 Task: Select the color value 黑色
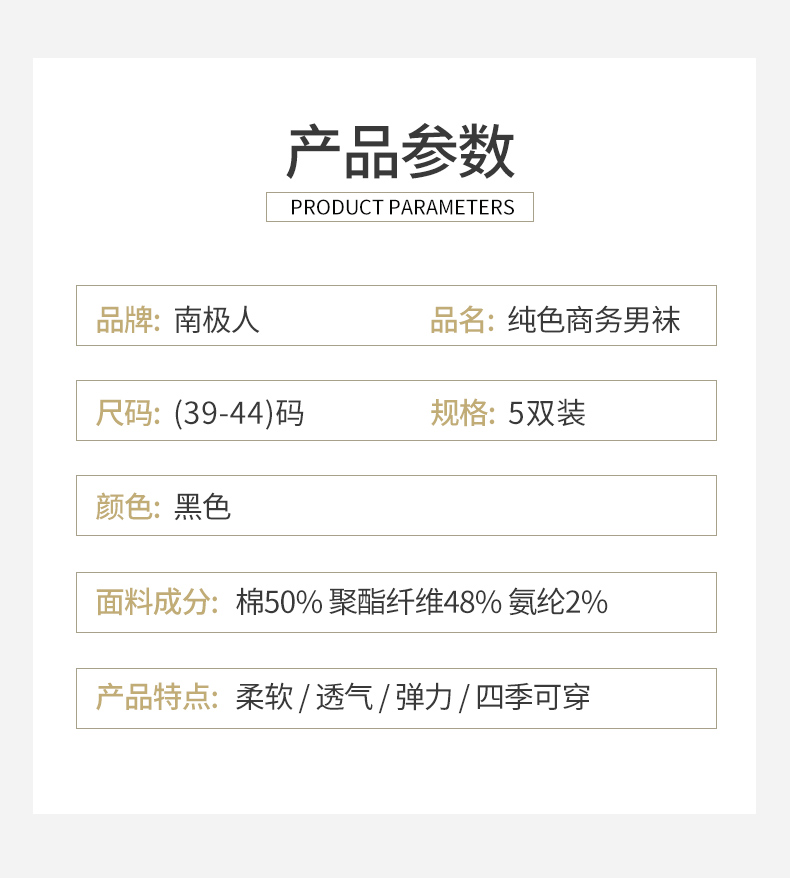point(202,507)
